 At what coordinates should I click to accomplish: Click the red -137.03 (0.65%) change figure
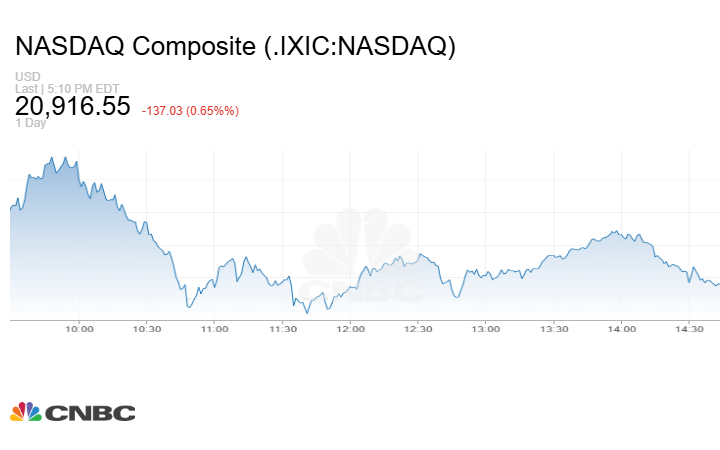coord(190,110)
